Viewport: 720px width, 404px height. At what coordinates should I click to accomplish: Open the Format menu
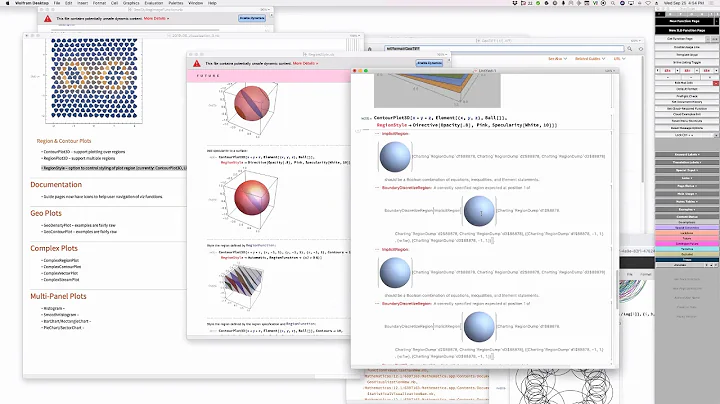click(x=99, y=3)
